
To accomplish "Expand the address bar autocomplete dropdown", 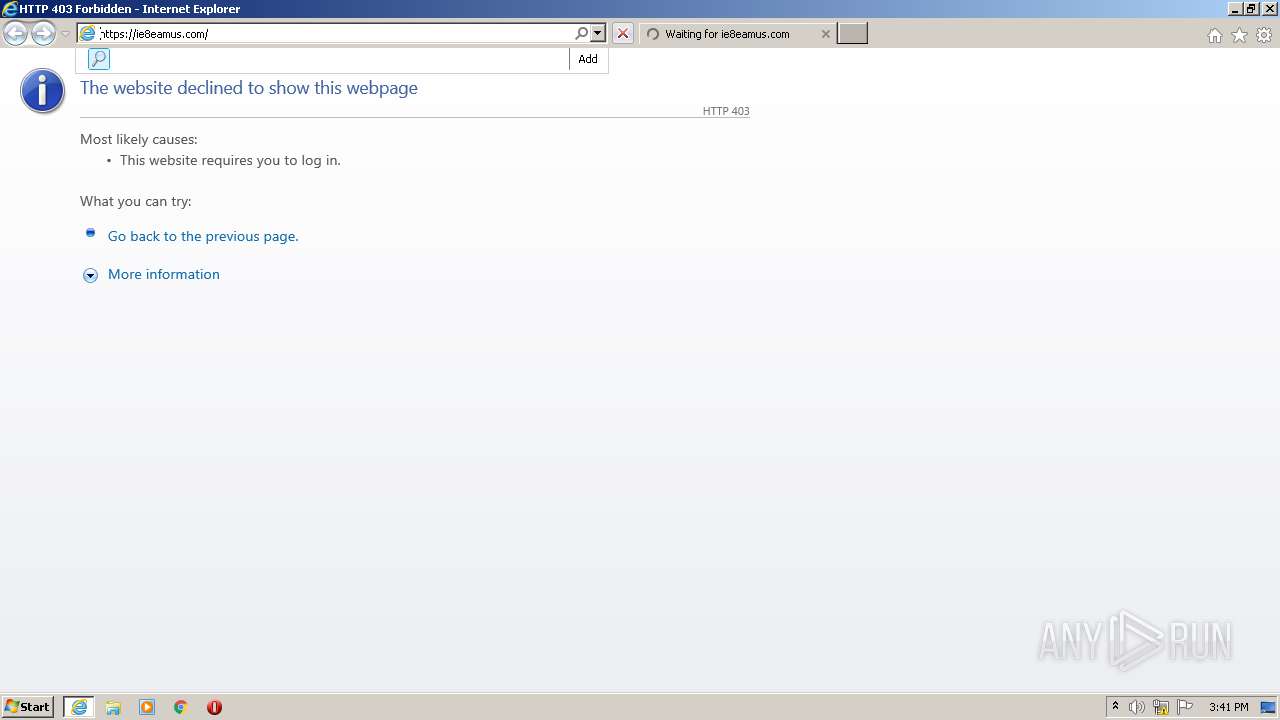I will 598,34.
